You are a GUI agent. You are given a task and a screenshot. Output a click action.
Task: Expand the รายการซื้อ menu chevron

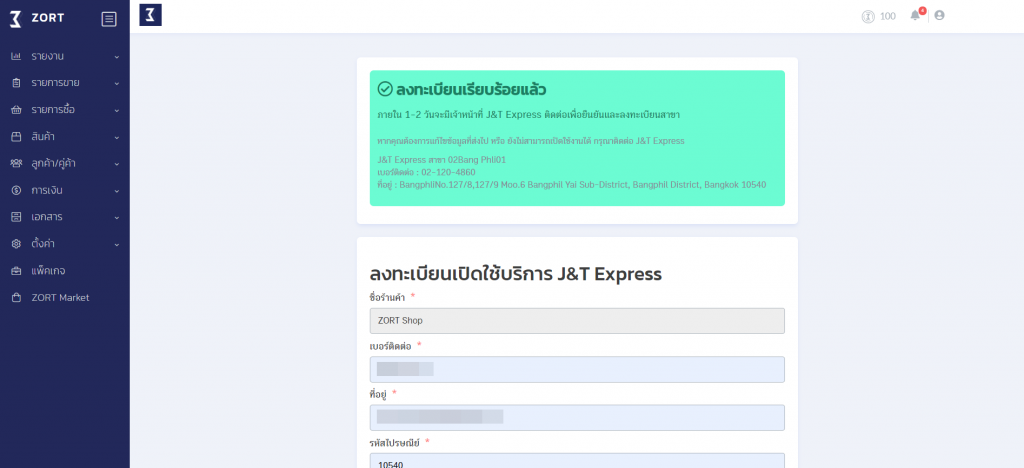[x=117, y=110]
